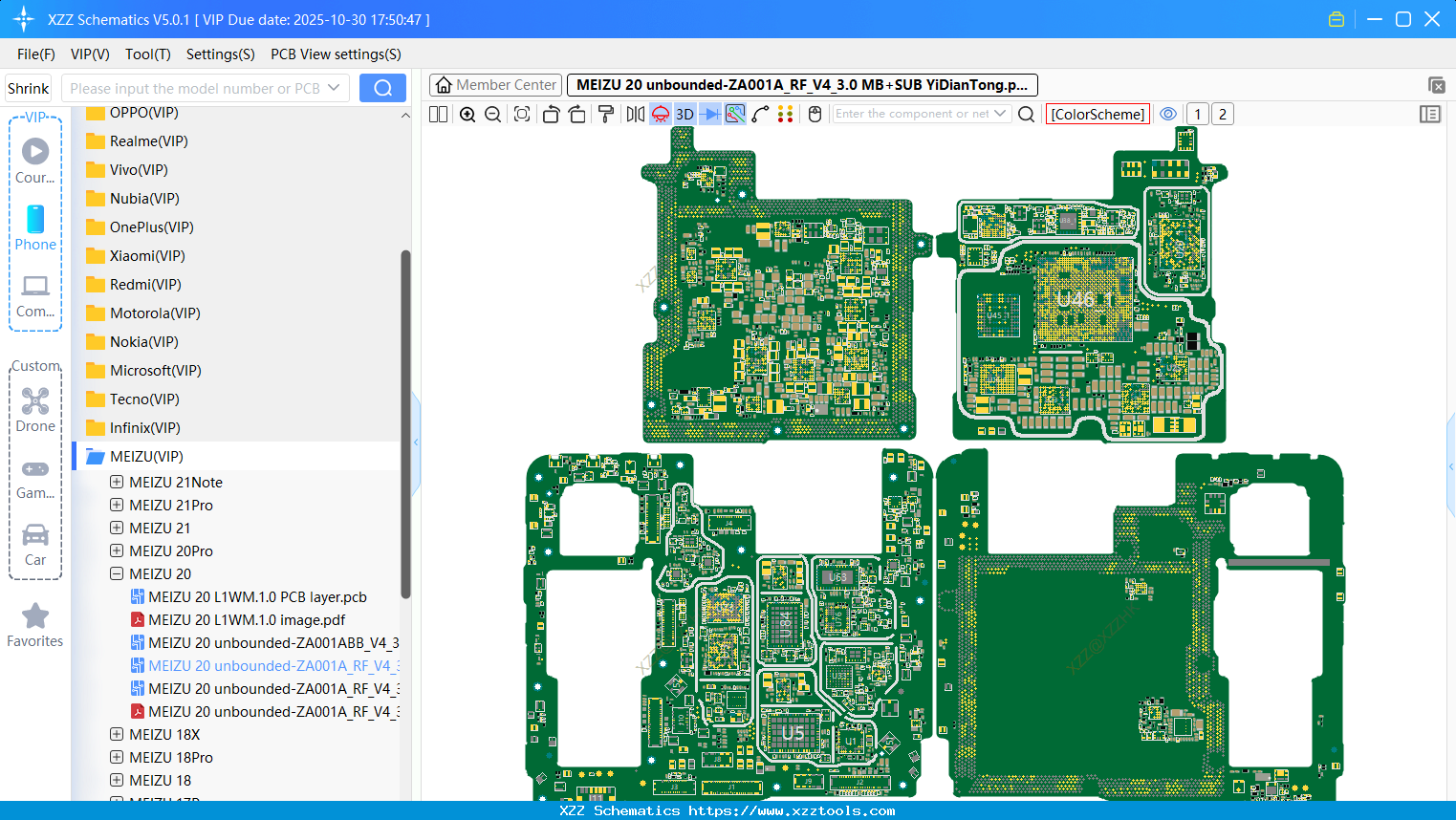Collapse the left panel with splitter arrow
Screen dimensions: 1456x820
click(x=416, y=442)
